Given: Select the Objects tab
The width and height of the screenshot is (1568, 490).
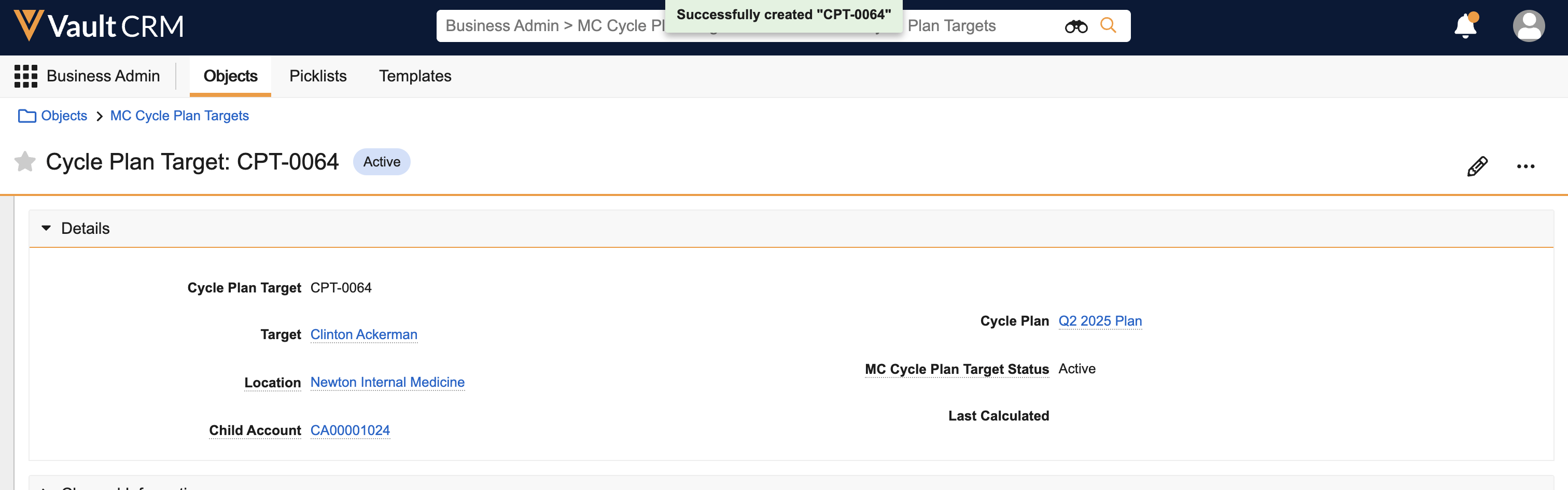Looking at the screenshot, I should coord(230,76).
